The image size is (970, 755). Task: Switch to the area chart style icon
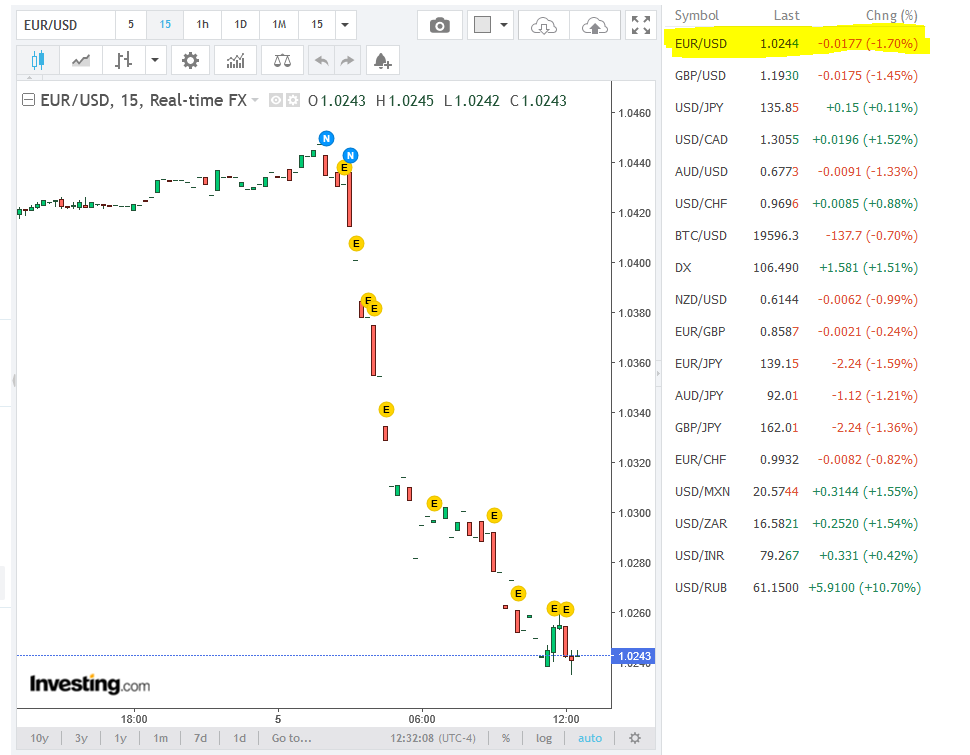coord(80,60)
